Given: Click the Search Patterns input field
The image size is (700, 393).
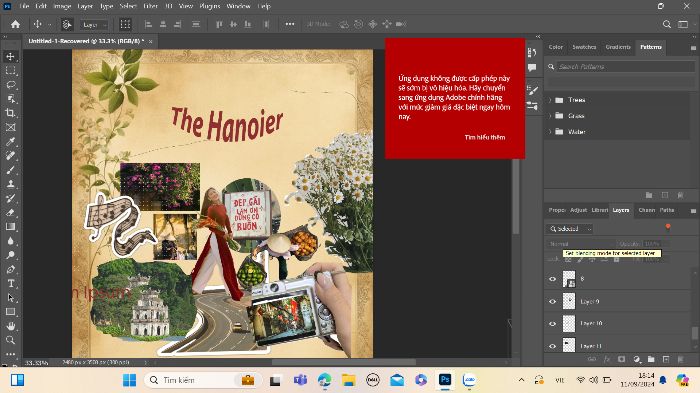Looking at the screenshot, I should [x=625, y=67].
